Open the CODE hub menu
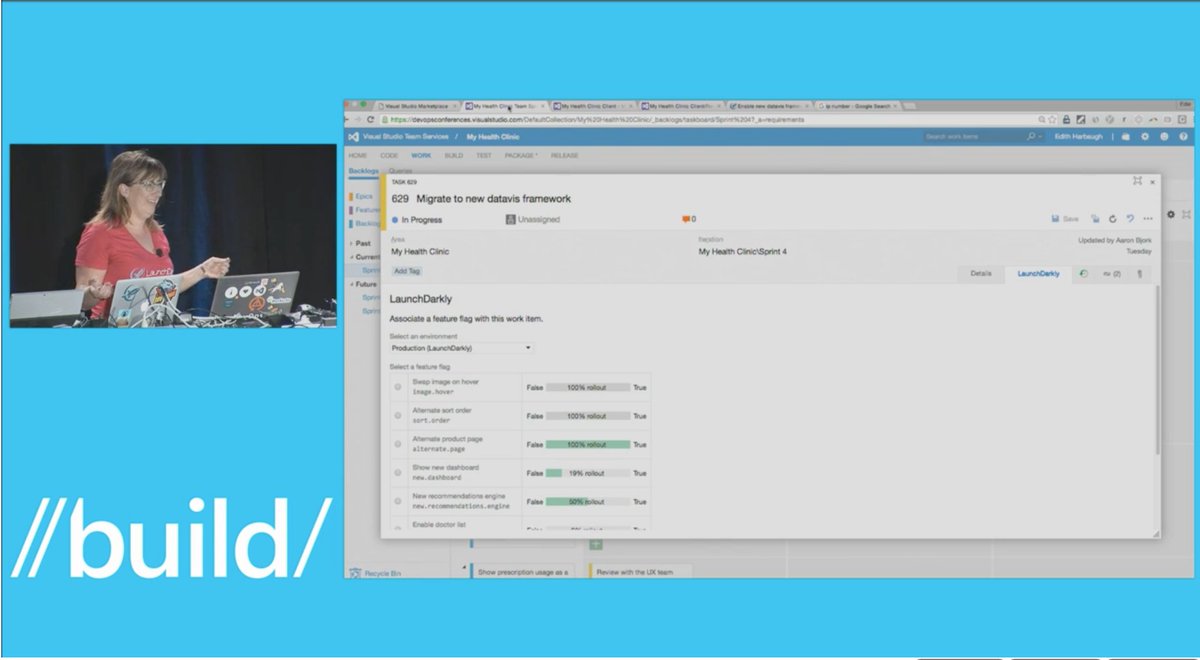This screenshot has width=1200, height=660. click(389, 156)
